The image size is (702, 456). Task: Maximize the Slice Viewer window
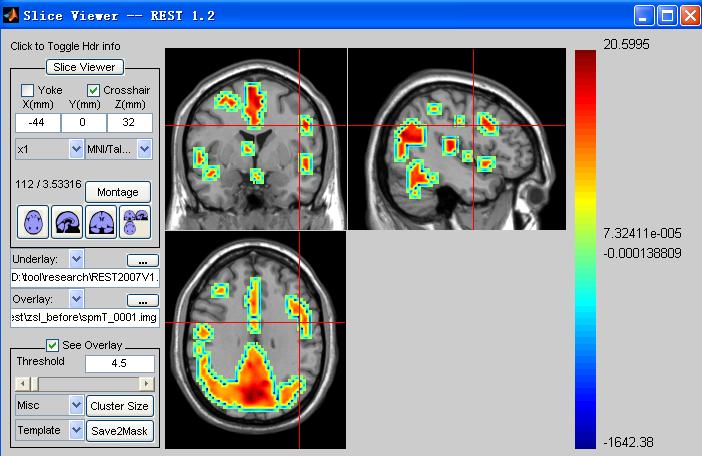click(667, 16)
